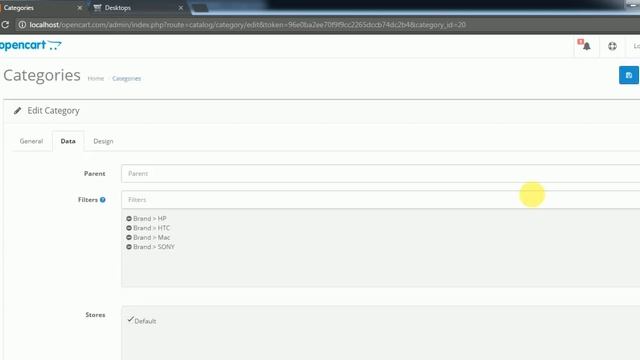Show site info icon in address bar

(x=22, y=24)
